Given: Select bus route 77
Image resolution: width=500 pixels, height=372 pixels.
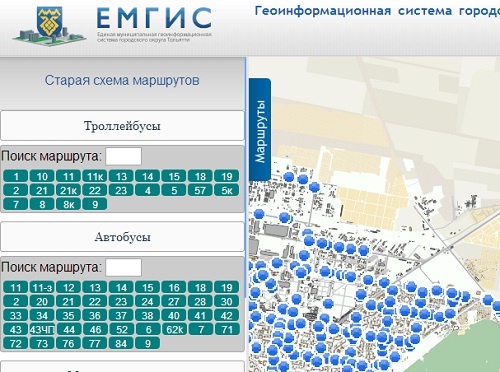Looking at the screenshot, I should [x=95, y=343].
